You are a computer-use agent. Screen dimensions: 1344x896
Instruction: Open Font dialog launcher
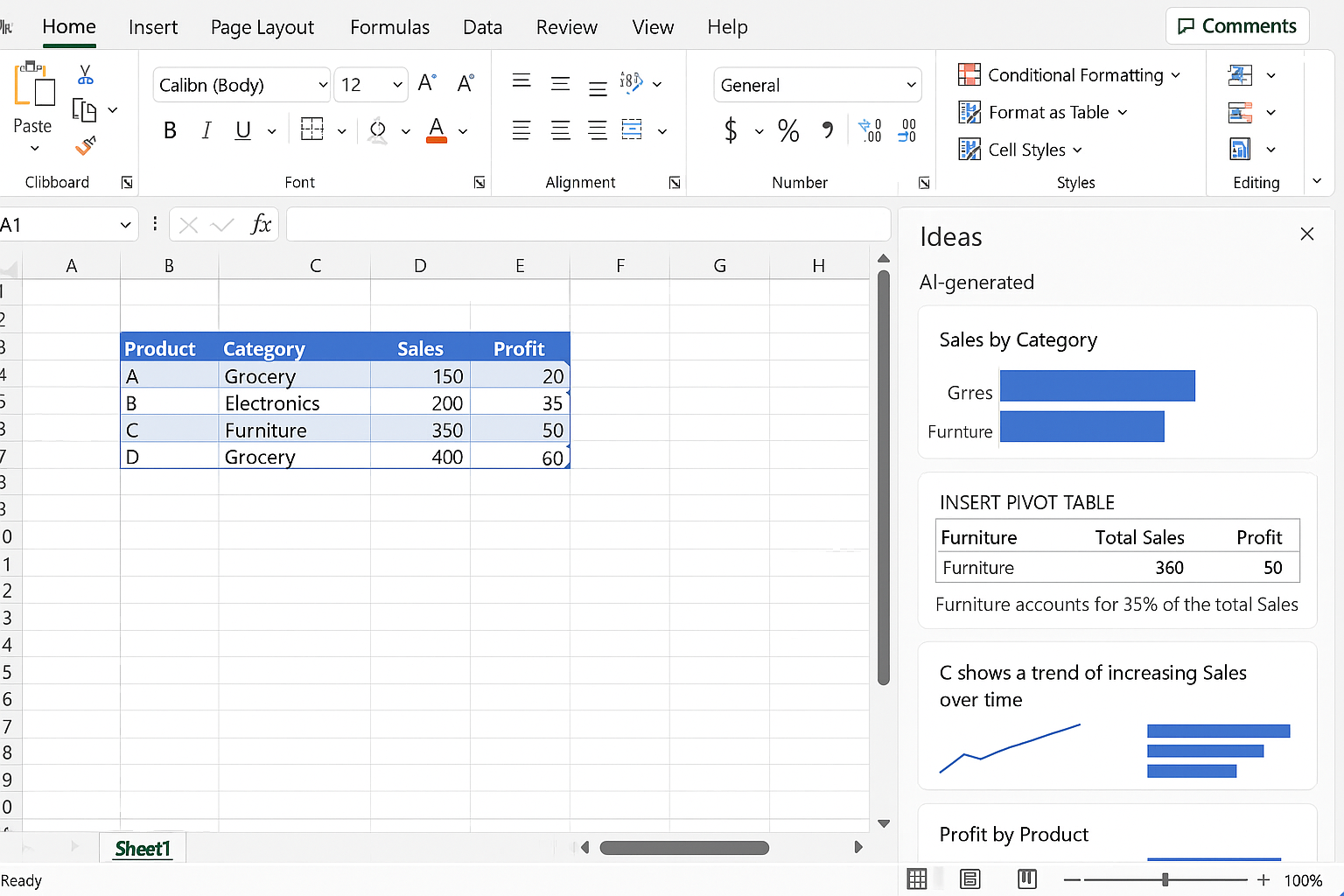(x=479, y=182)
